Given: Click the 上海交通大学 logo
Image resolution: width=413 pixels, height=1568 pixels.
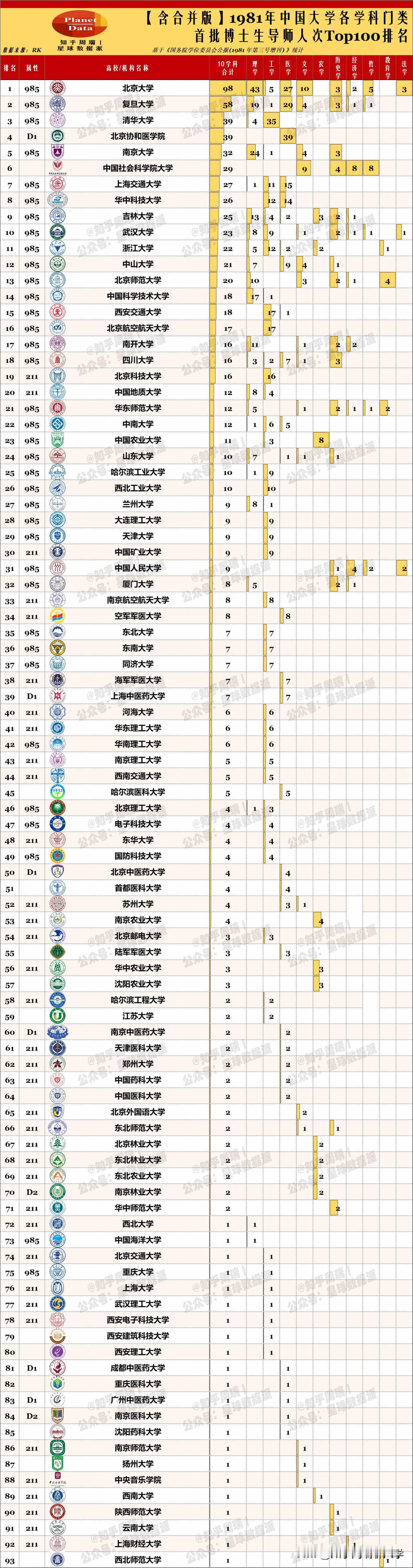Looking at the screenshot, I should (x=57, y=184).
